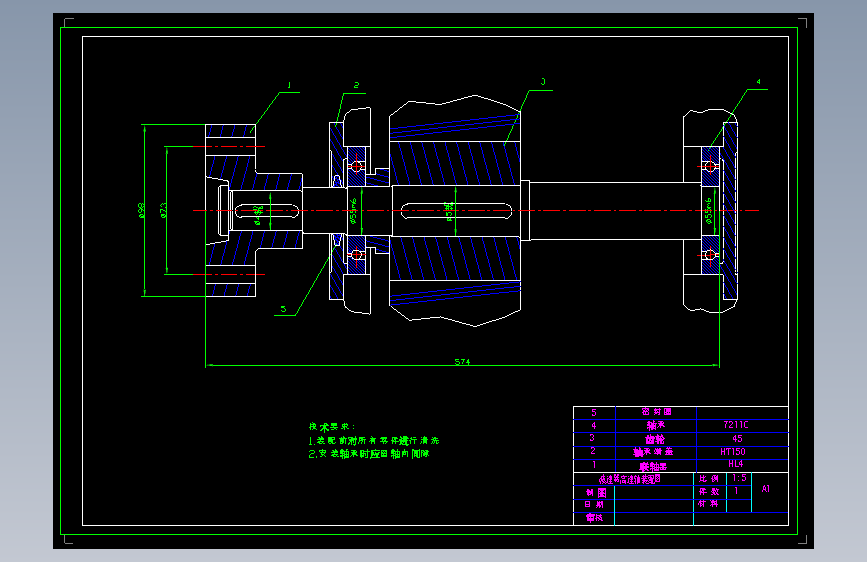Select the 1:5 scale value in title block
Image resolution: width=867 pixels, height=562 pixels.
coord(739,478)
